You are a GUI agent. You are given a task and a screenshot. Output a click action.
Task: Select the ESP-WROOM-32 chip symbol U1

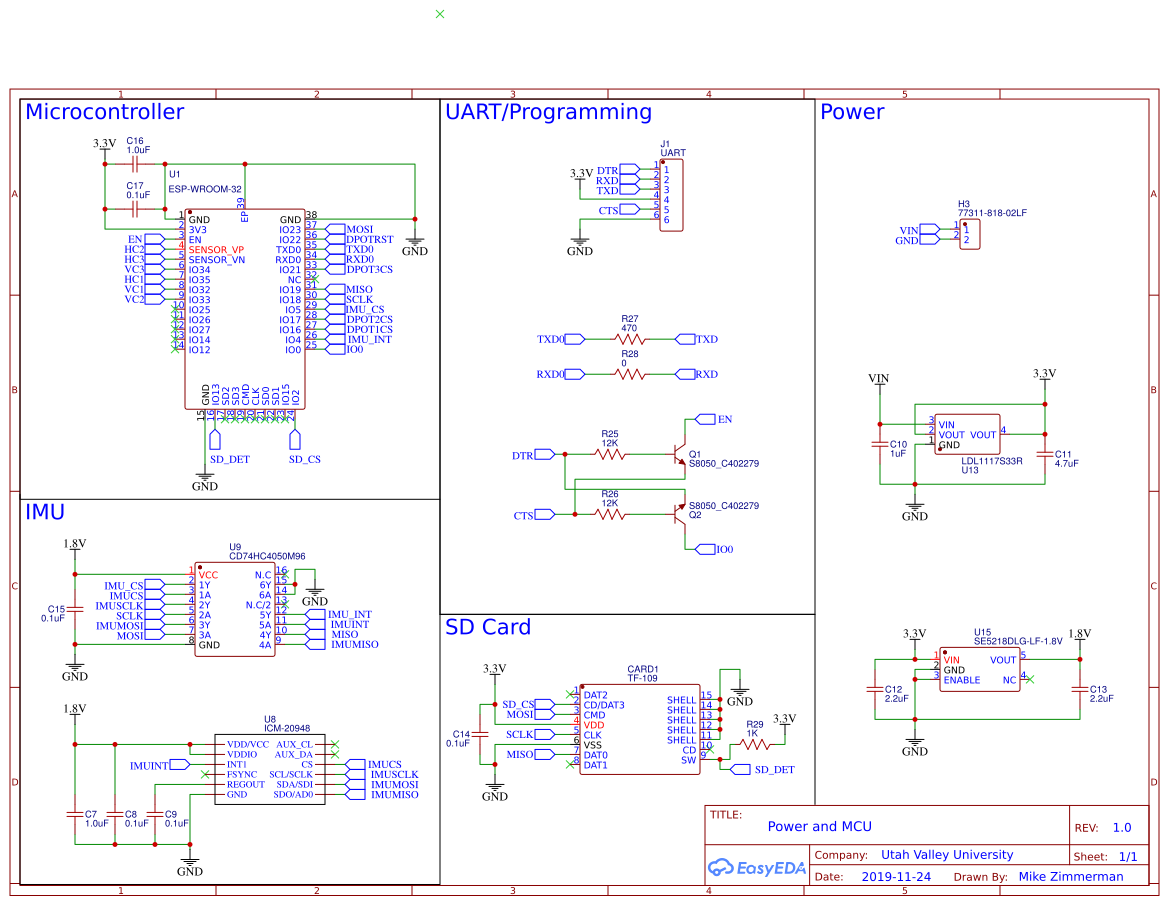click(243, 310)
